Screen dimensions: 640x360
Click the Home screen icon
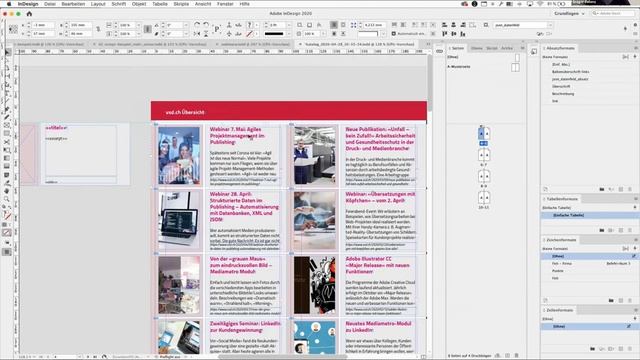coord(29,13)
